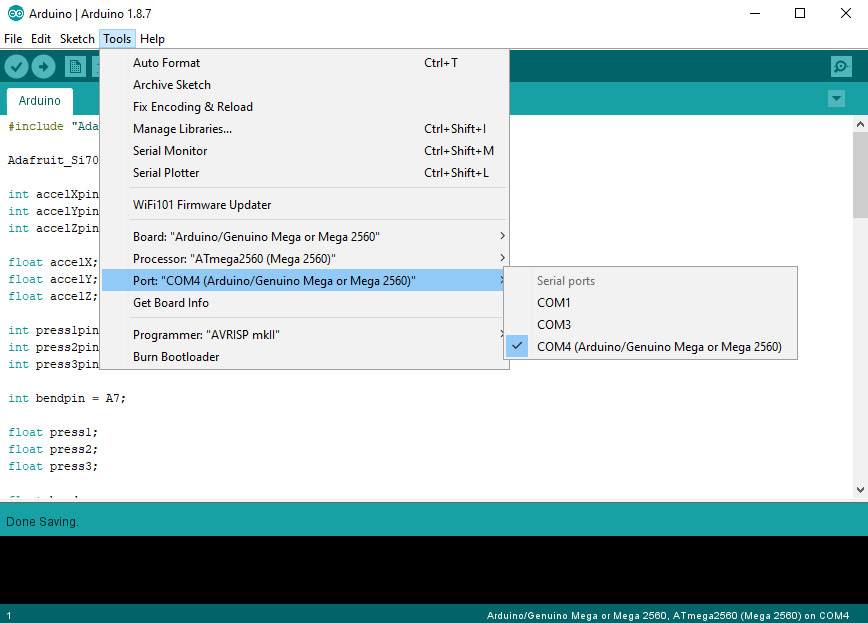Open the Help menu
The image size is (868, 623).
152,39
